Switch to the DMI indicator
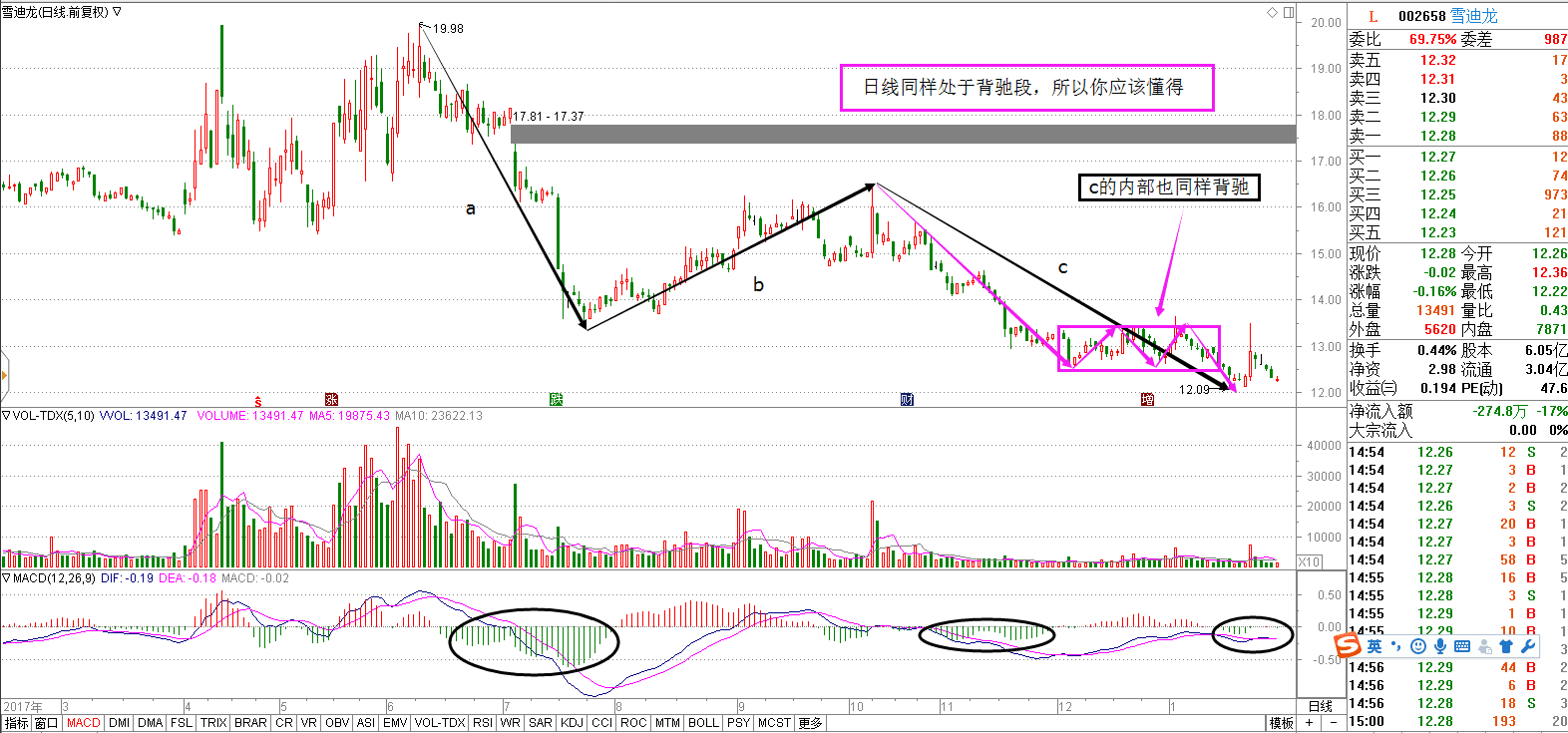This screenshot has width=1568, height=733. pyautogui.click(x=120, y=723)
